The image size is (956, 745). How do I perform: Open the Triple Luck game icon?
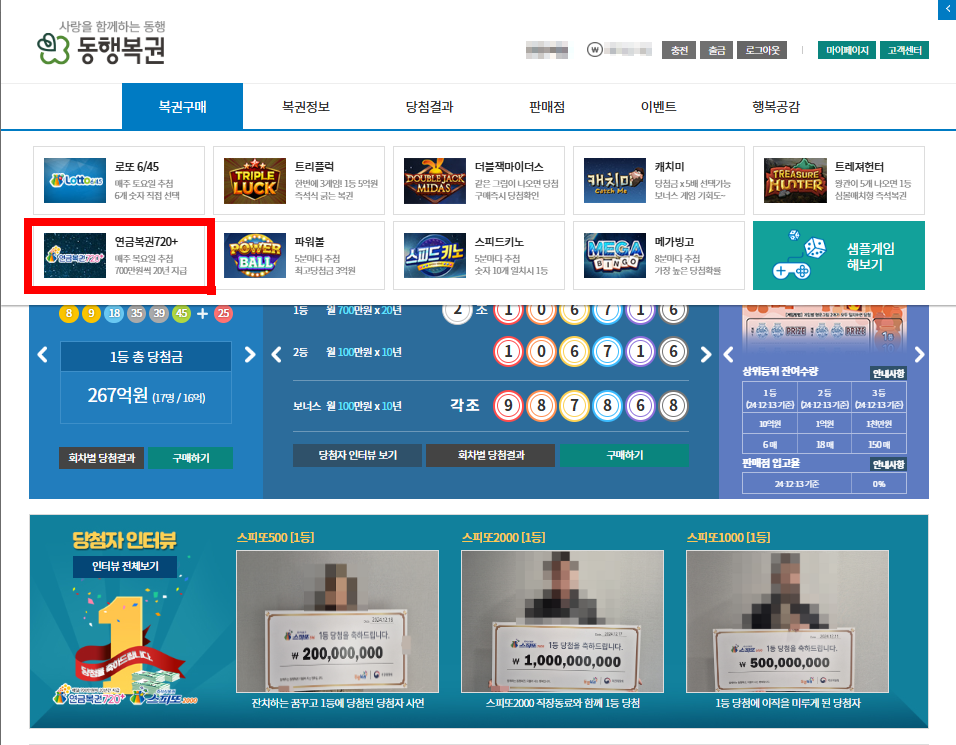pos(255,180)
